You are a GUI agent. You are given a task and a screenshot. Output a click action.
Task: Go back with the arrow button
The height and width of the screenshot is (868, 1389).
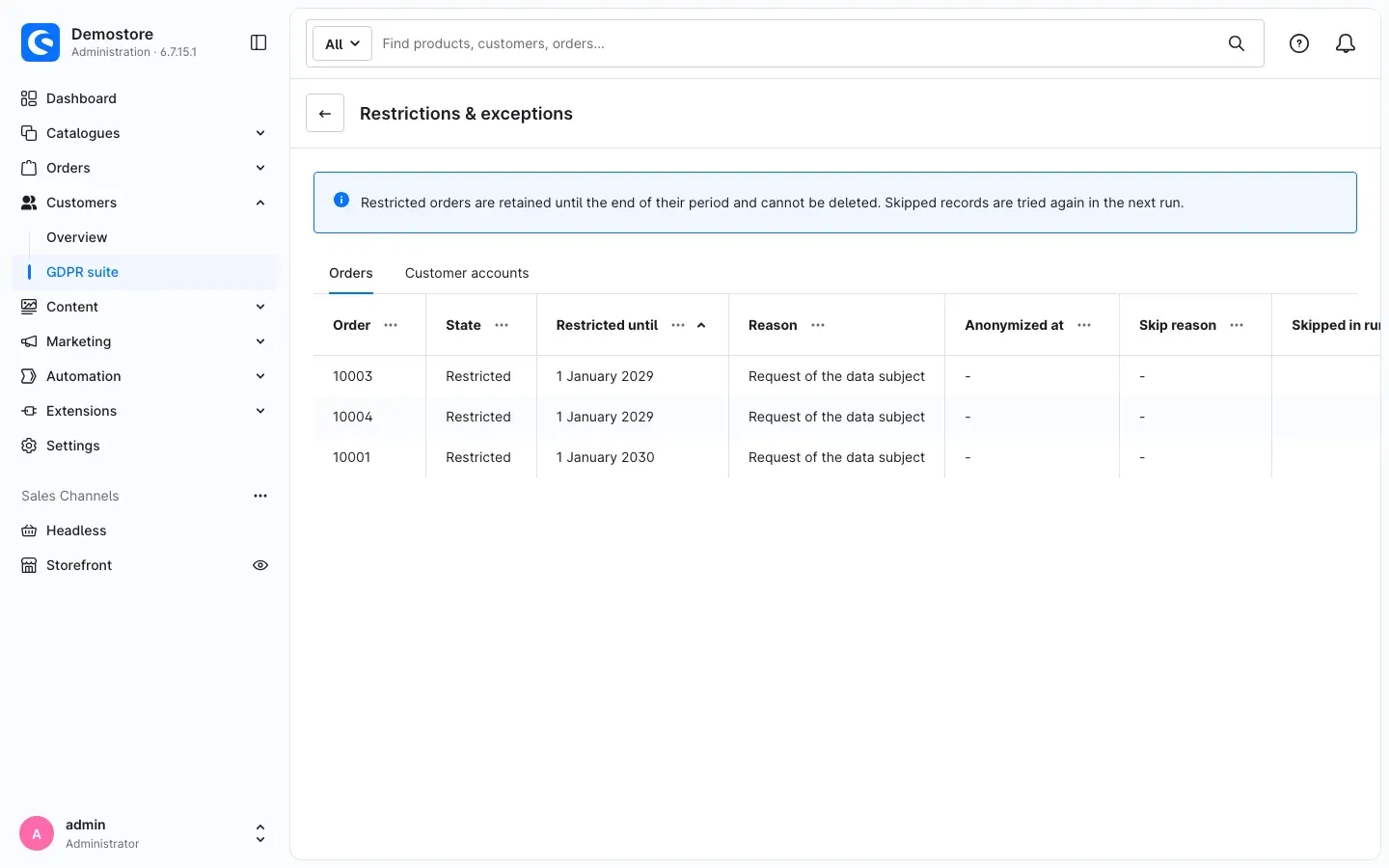click(x=325, y=114)
